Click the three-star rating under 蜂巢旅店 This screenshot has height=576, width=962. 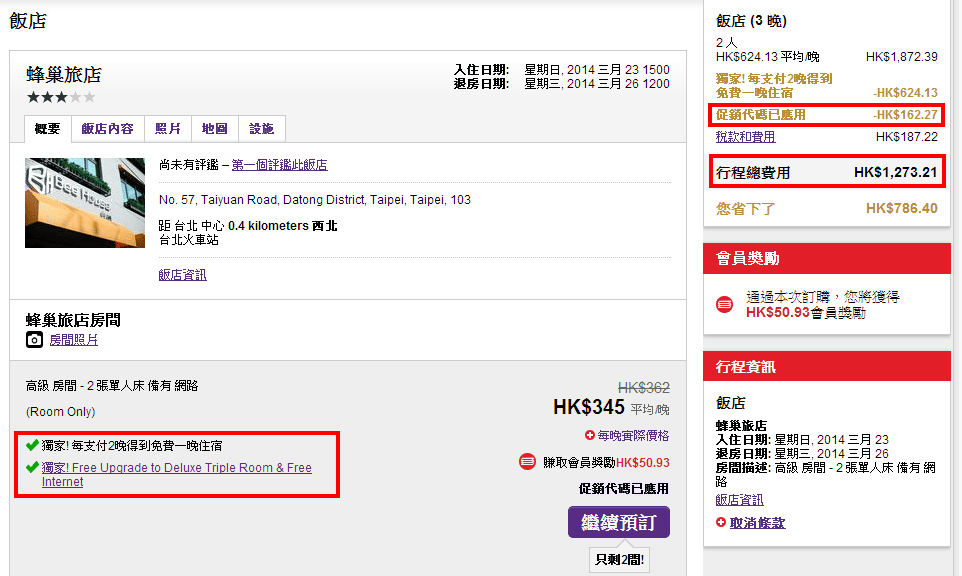(x=61, y=97)
